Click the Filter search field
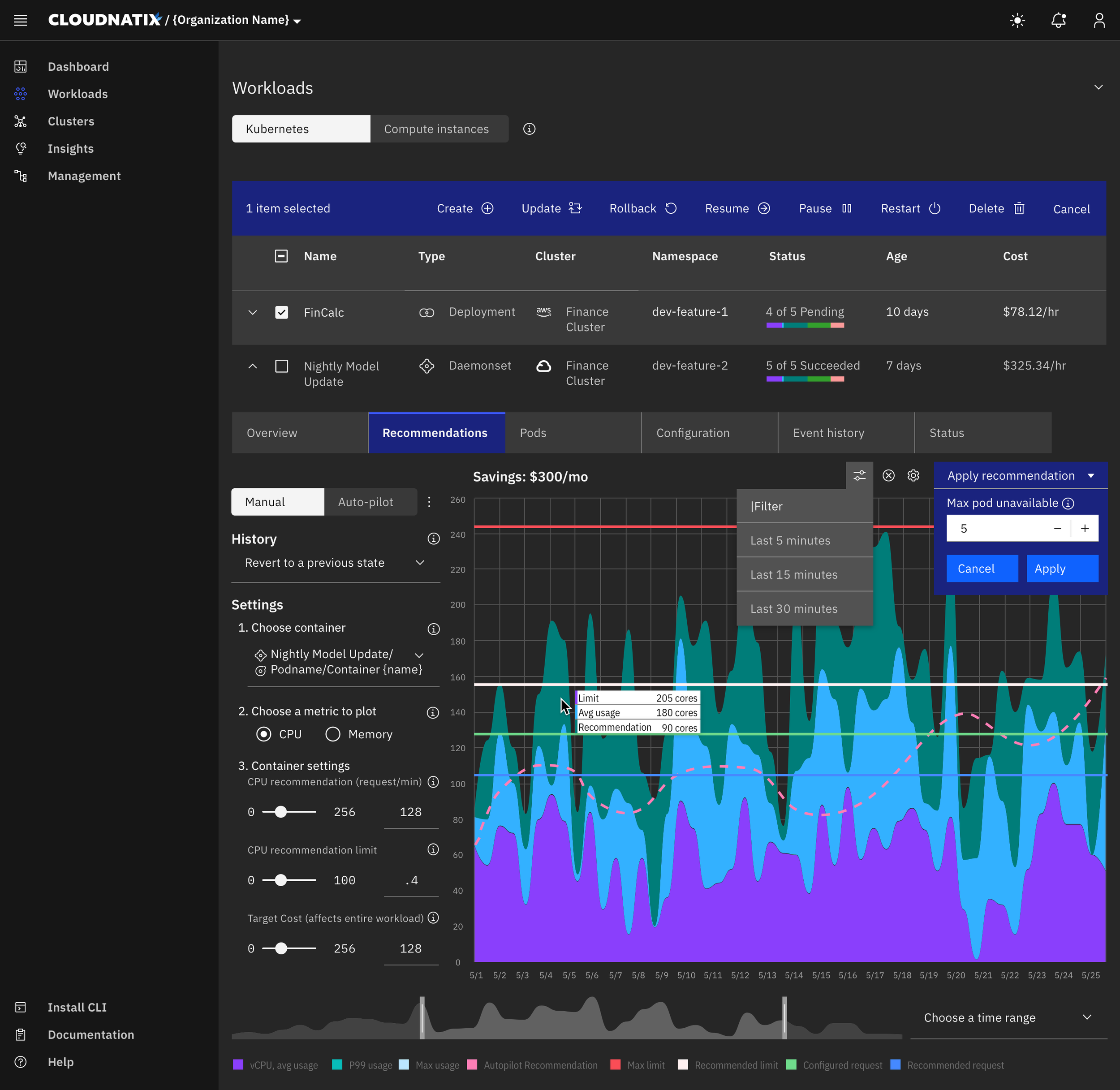The width and height of the screenshot is (1120, 1090). tap(805, 506)
